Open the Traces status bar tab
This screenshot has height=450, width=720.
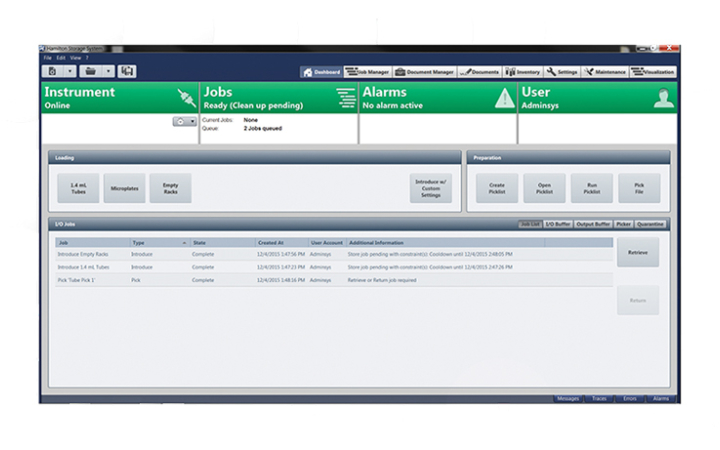[599, 399]
